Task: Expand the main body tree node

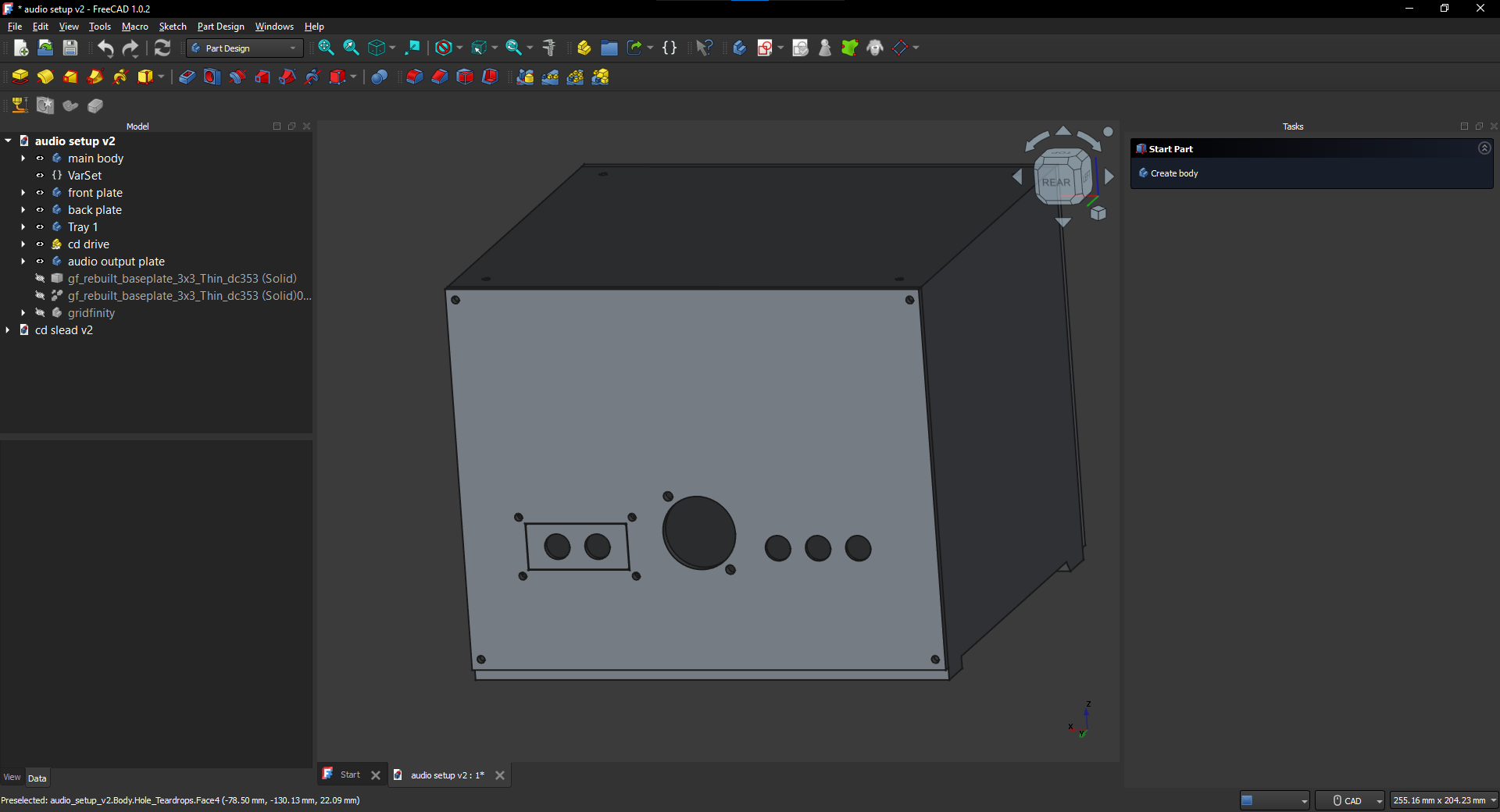Action: (23, 158)
